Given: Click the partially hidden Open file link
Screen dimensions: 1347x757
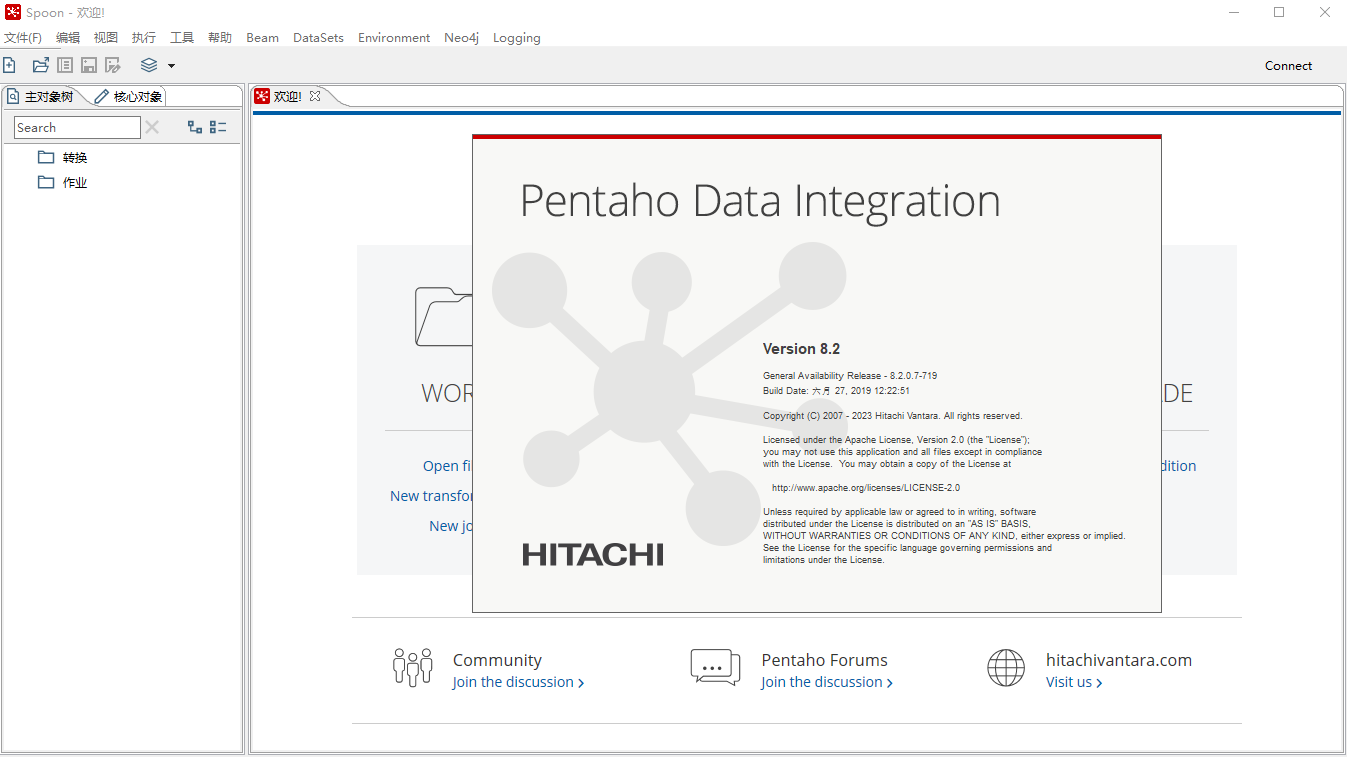Looking at the screenshot, I should coord(447,466).
